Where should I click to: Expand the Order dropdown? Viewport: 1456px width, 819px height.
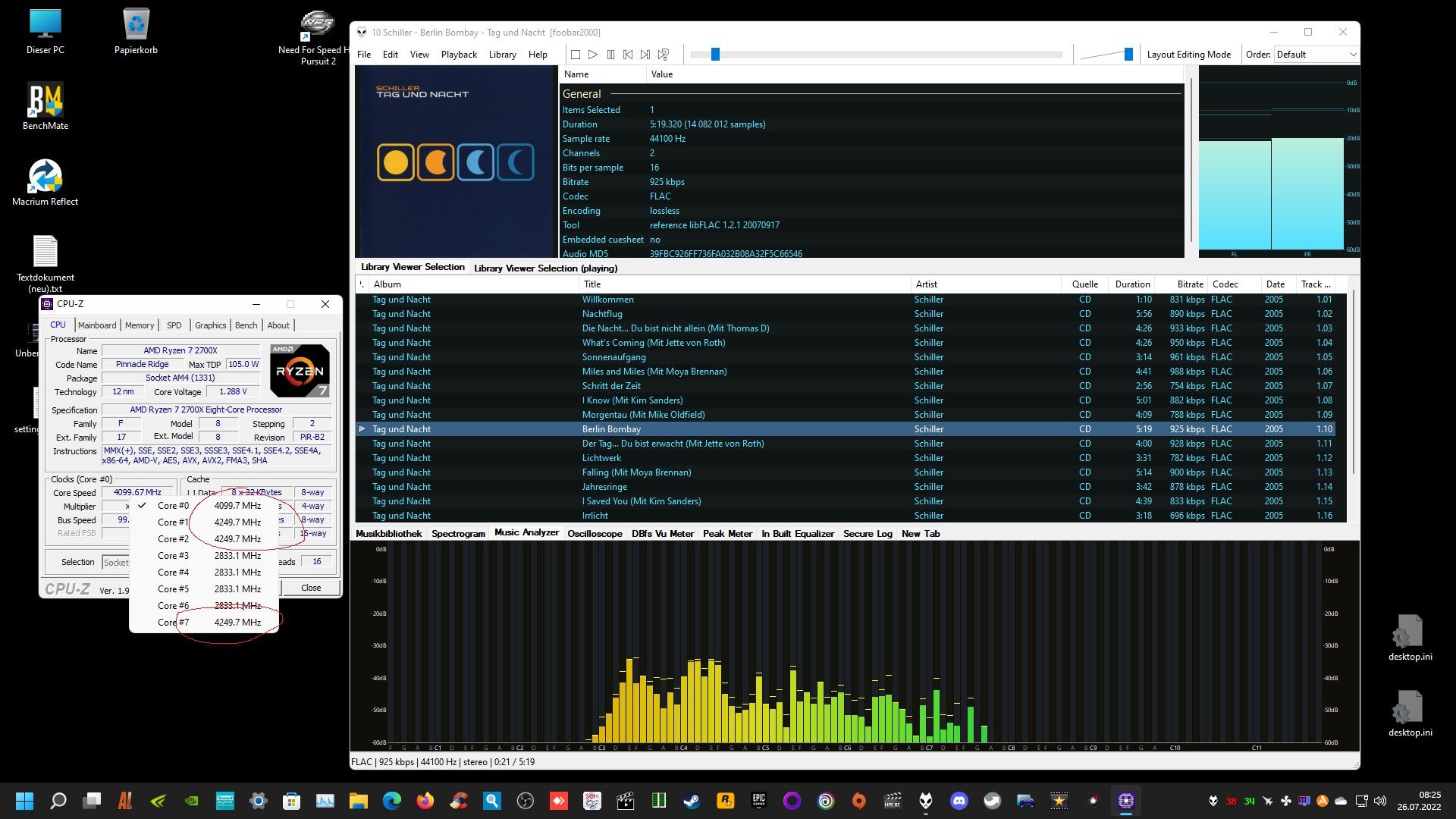click(x=1316, y=55)
